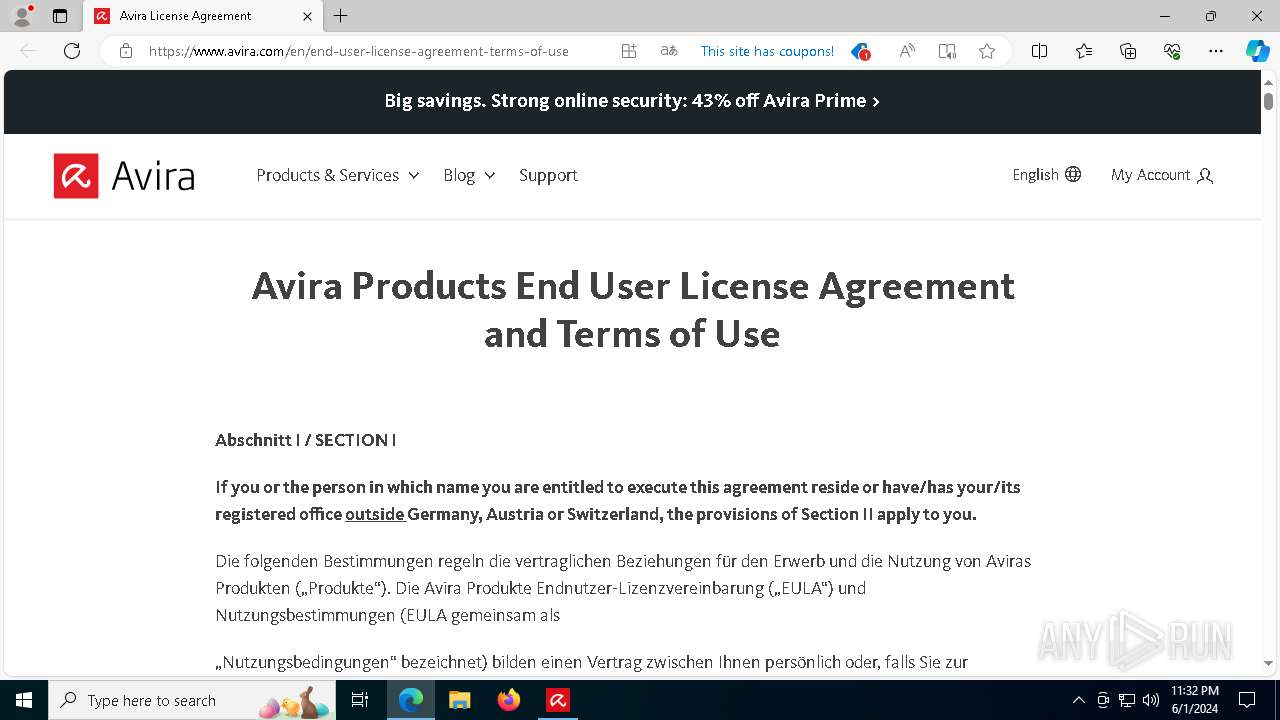
Task: Open My Account login
Action: tap(1162, 175)
